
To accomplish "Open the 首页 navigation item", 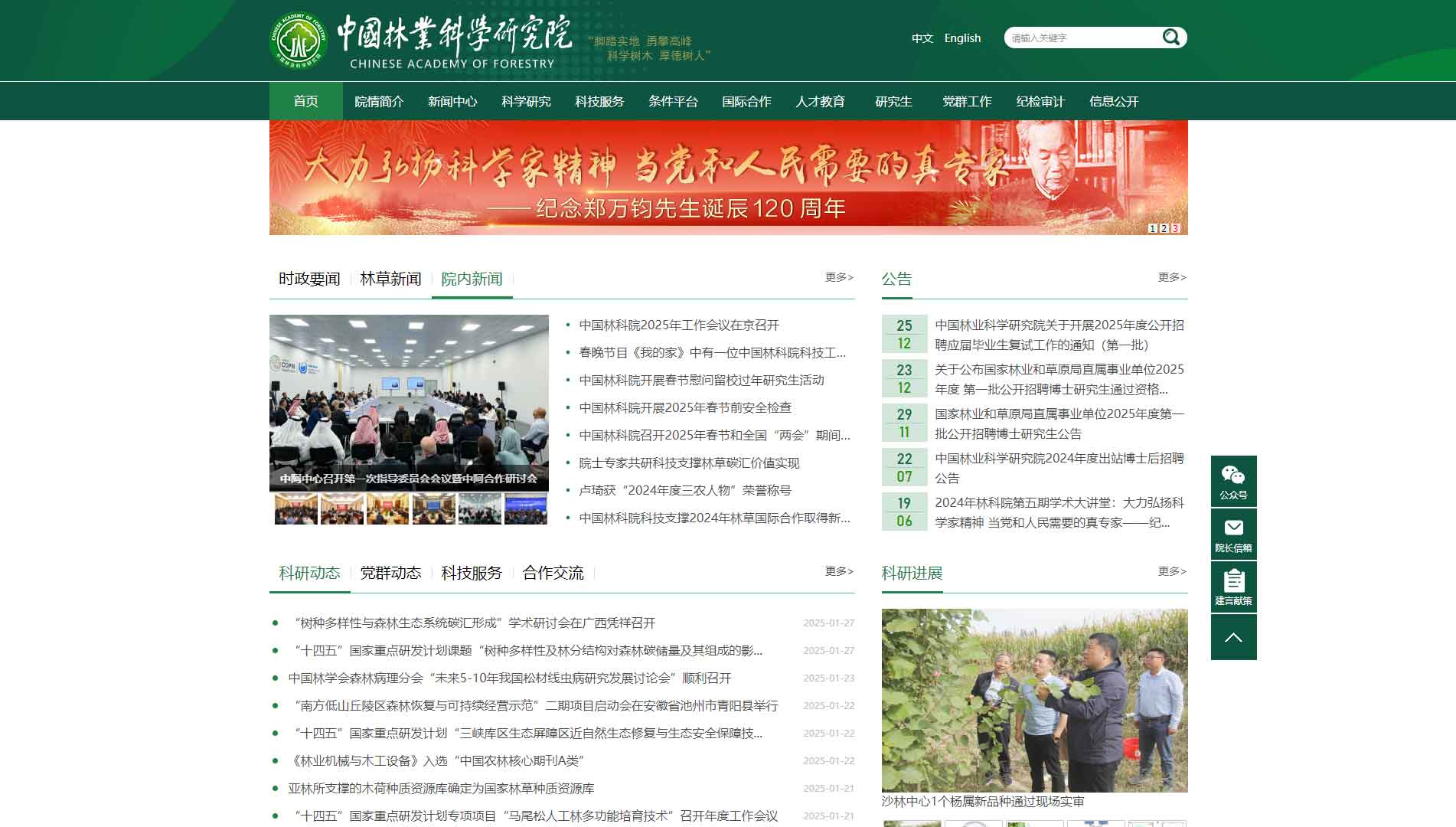I will point(305,101).
